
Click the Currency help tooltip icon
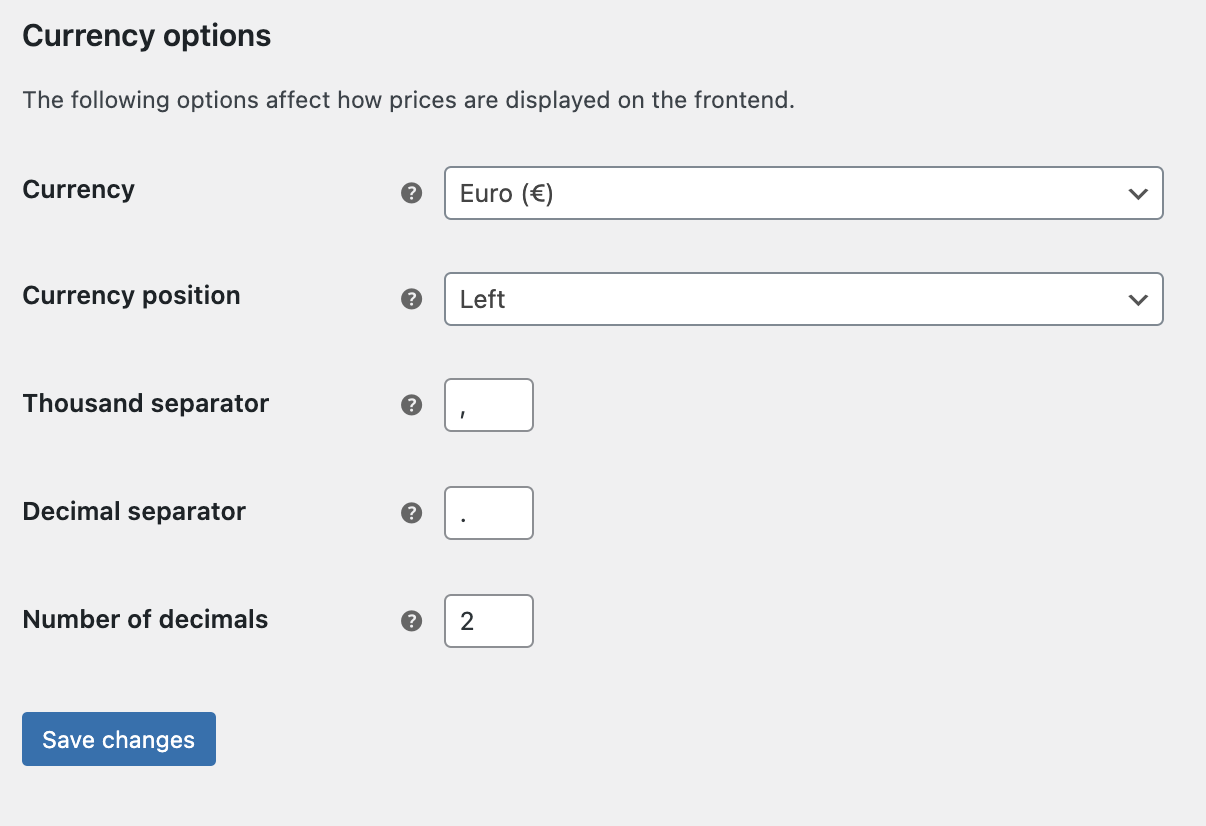coord(411,193)
